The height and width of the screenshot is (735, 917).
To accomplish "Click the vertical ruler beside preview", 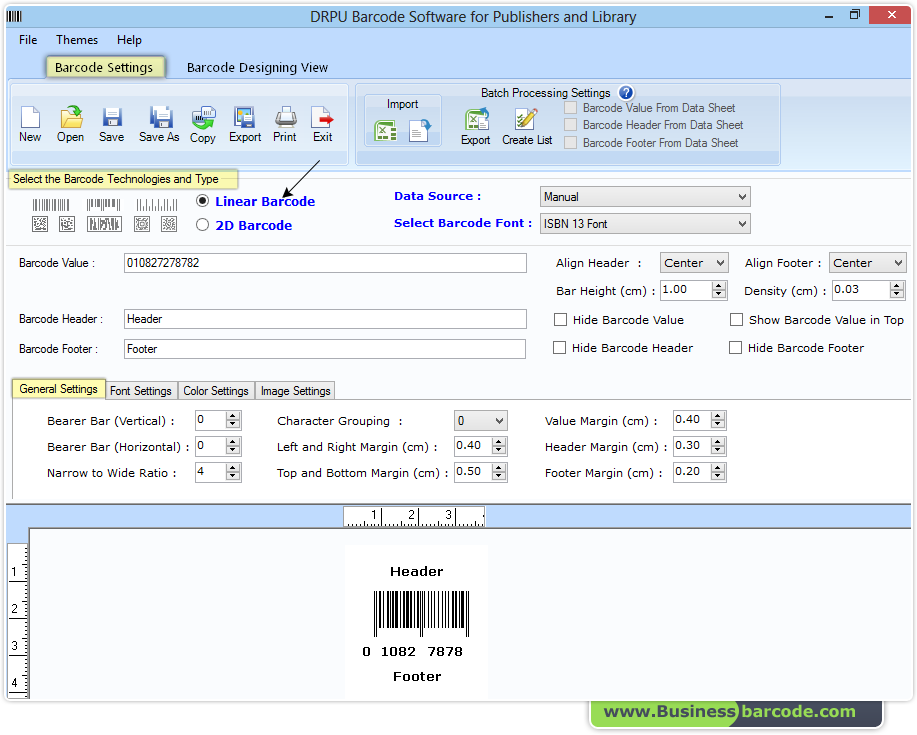I will (x=18, y=620).
